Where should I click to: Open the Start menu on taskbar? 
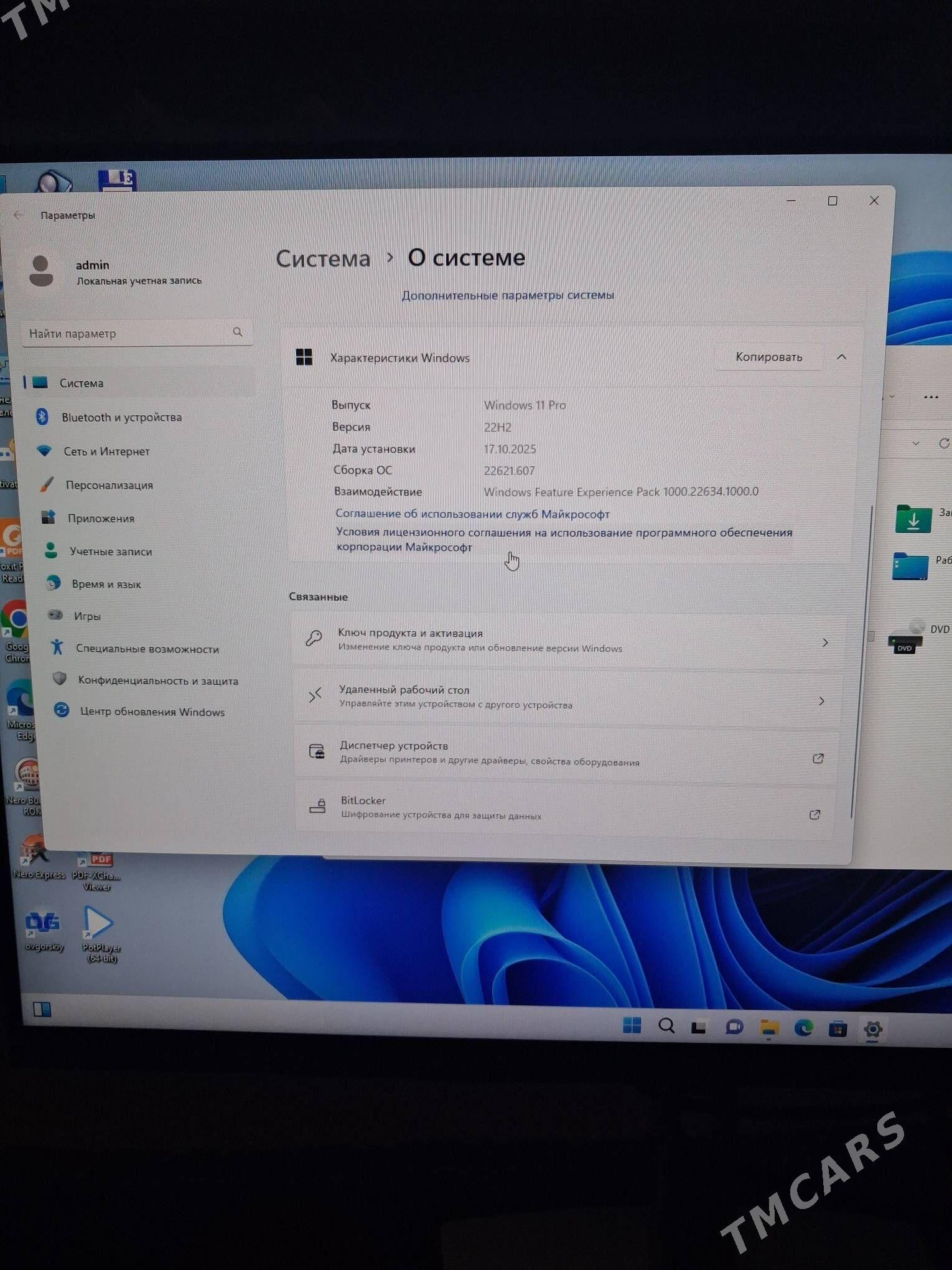(632, 1025)
